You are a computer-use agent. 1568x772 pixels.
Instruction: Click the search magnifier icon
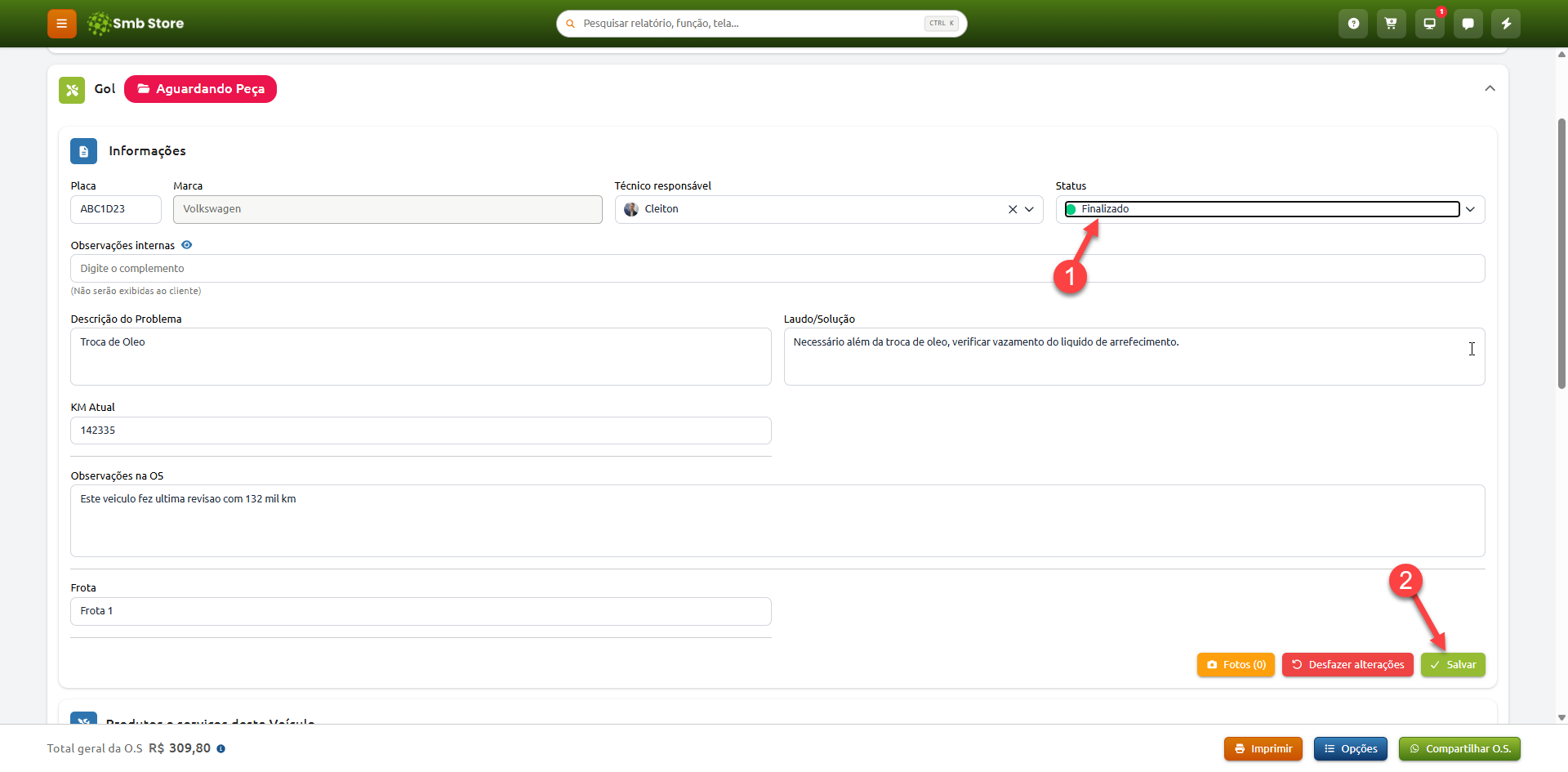point(570,24)
